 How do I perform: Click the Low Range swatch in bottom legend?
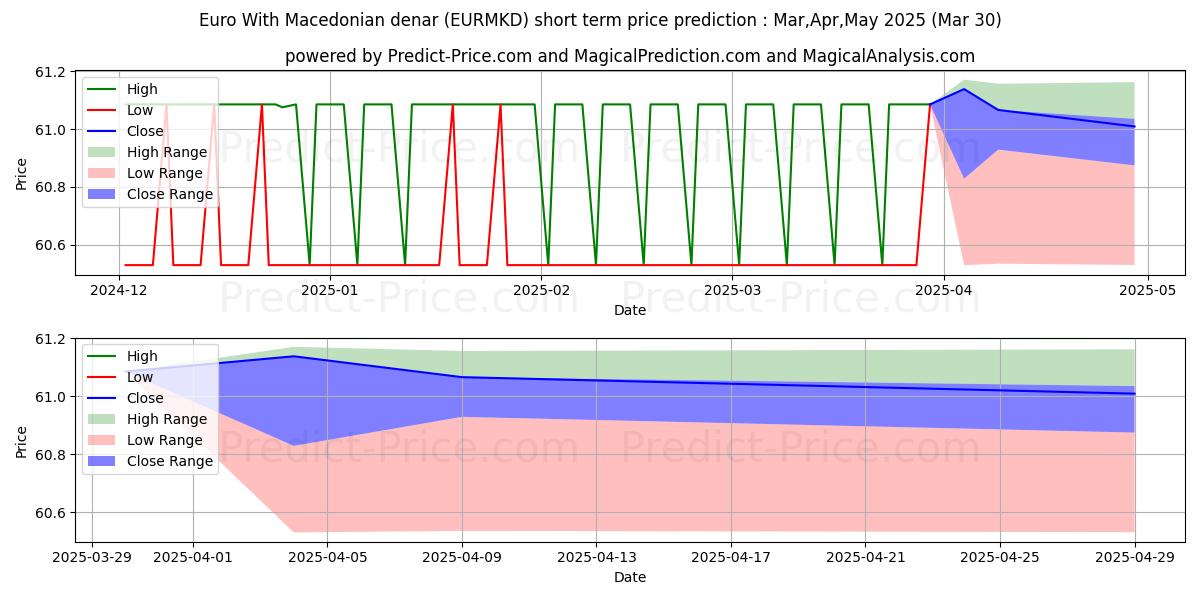tap(104, 440)
